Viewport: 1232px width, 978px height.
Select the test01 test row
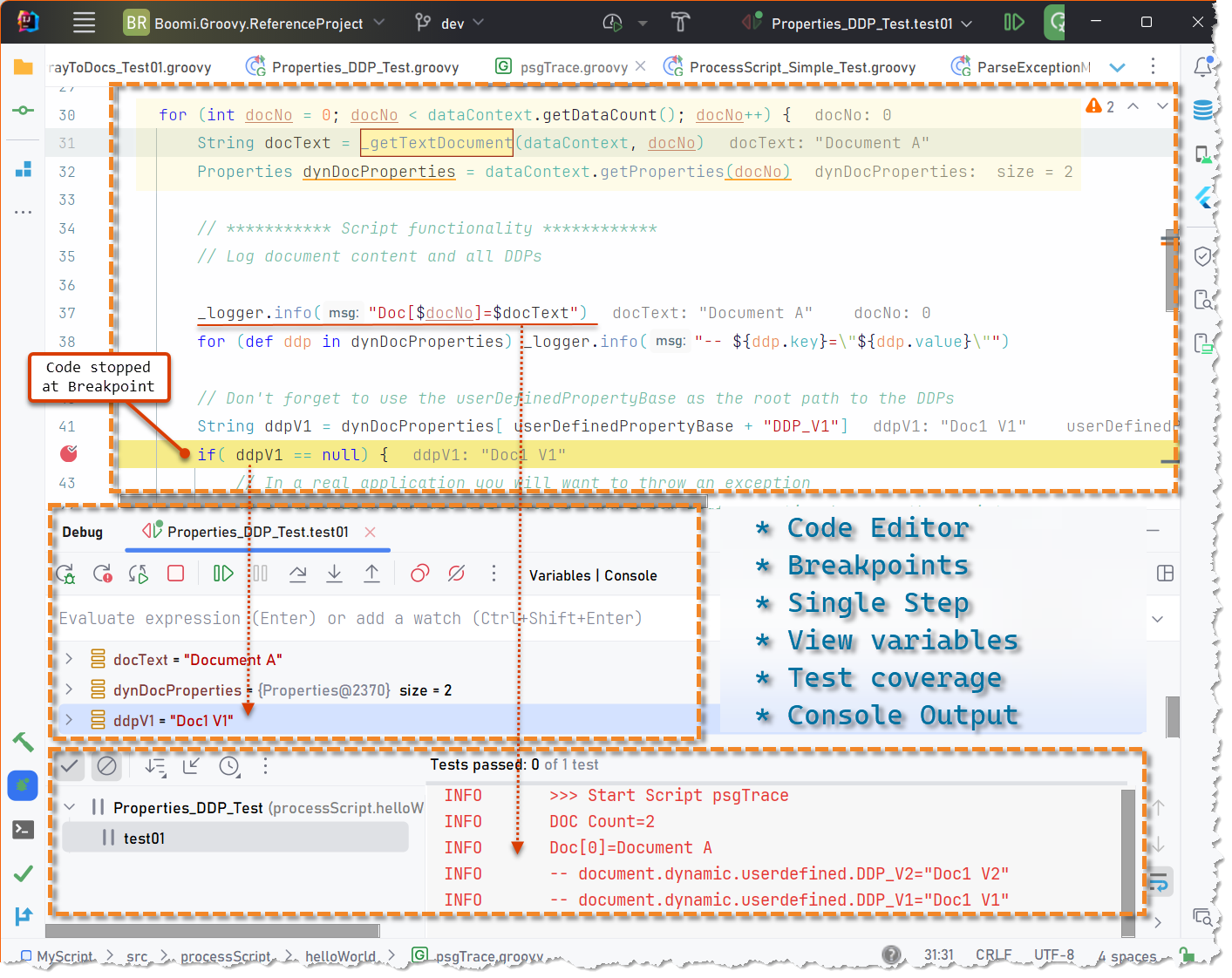(235, 838)
